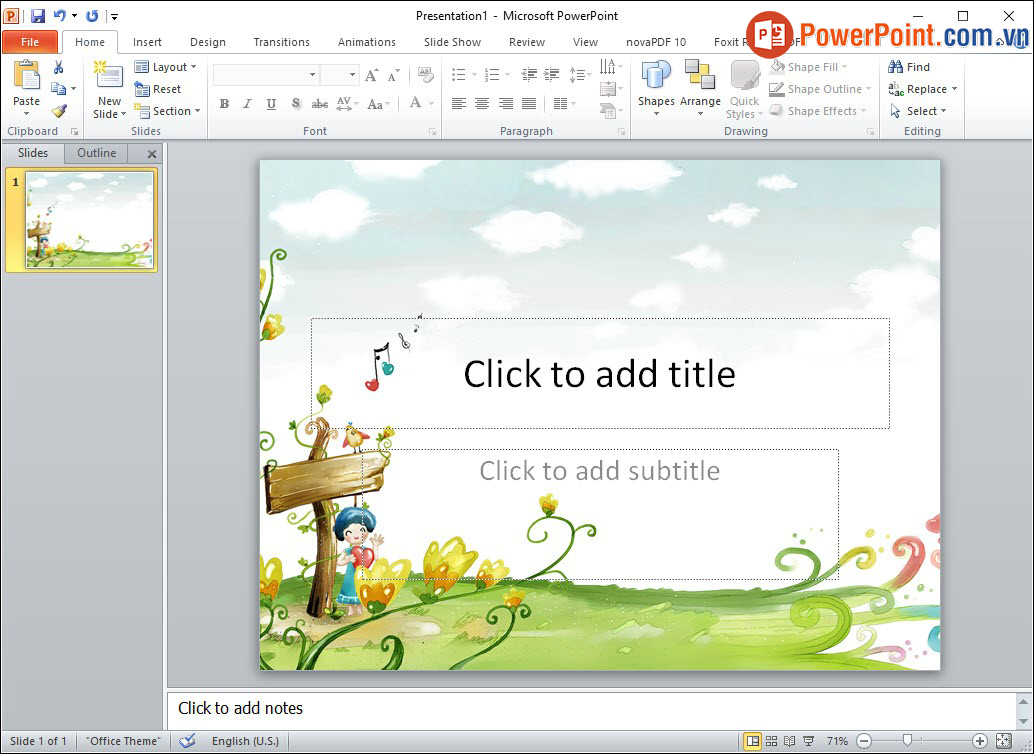Click the Cut scissors icon
The width and height of the screenshot is (1034, 754).
click(58, 67)
